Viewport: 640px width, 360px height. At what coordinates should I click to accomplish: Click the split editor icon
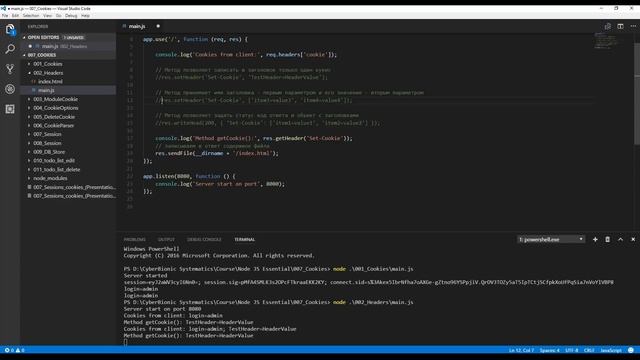click(x=620, y=26)
